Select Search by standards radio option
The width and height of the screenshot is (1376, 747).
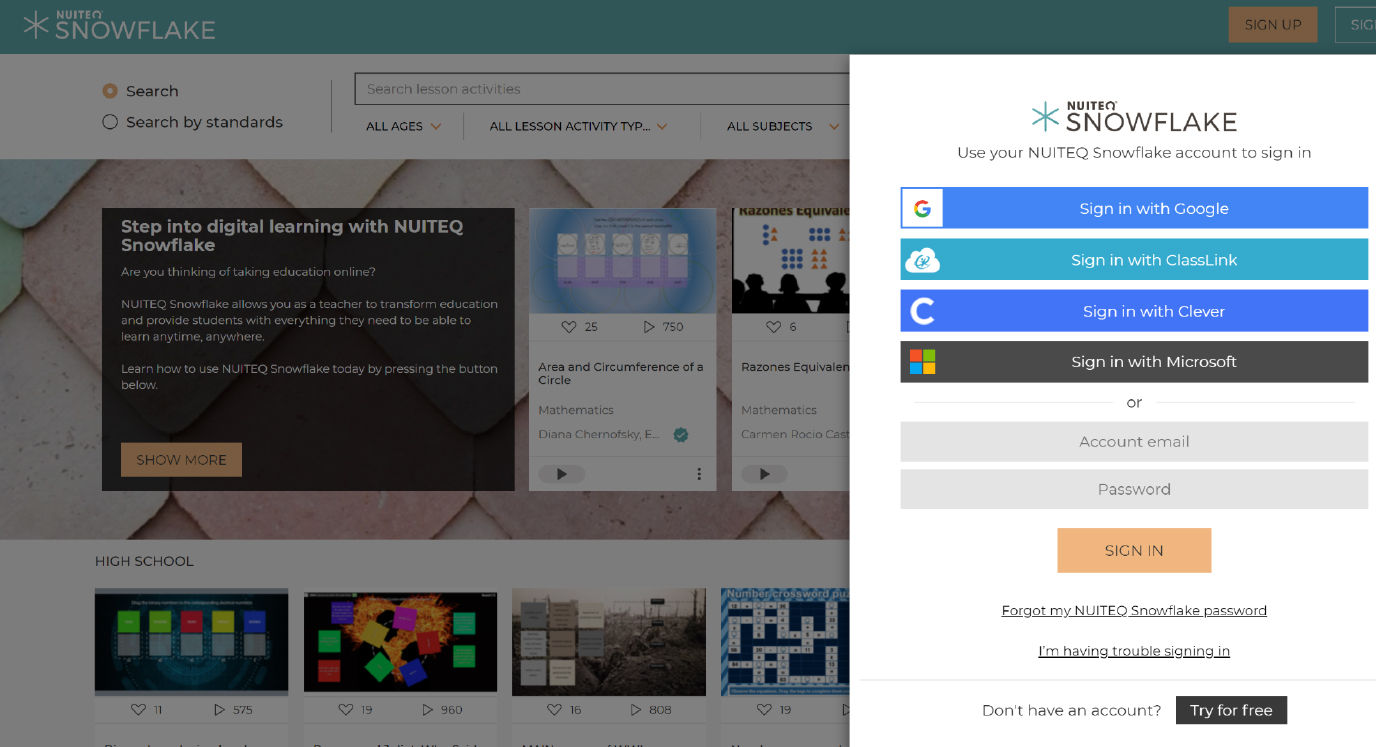click(110, 122)
